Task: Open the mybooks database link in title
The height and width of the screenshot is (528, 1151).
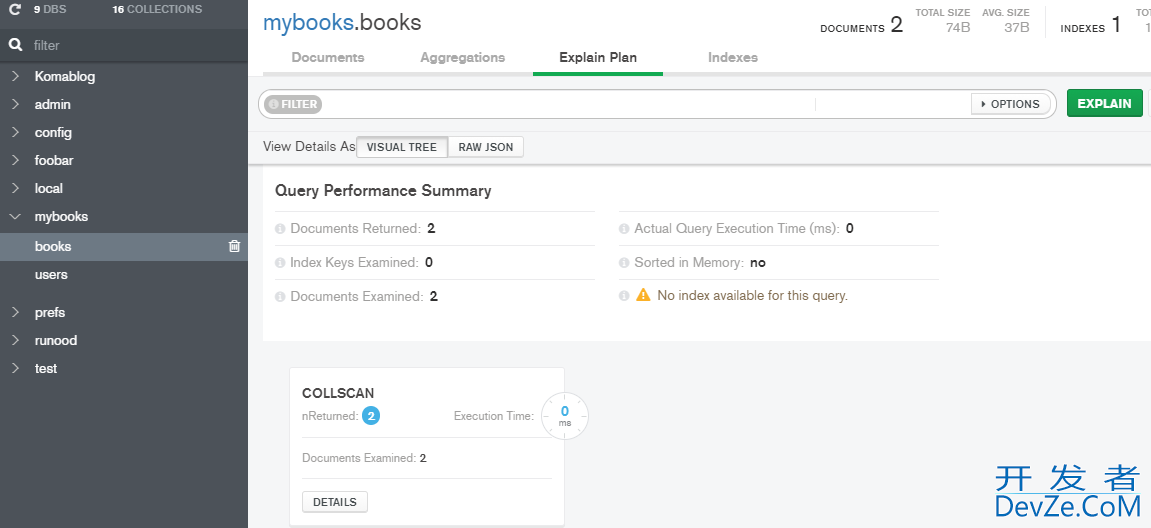Action: coord(308,23)
